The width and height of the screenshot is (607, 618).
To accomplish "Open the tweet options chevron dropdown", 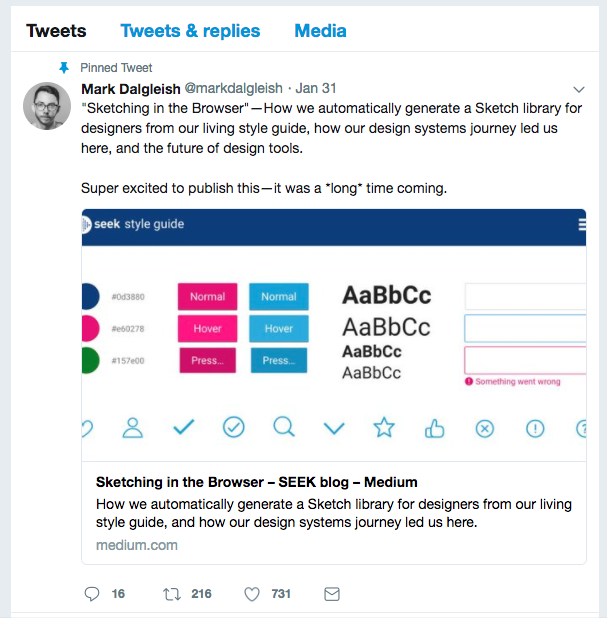I will [x=578, y=89].
